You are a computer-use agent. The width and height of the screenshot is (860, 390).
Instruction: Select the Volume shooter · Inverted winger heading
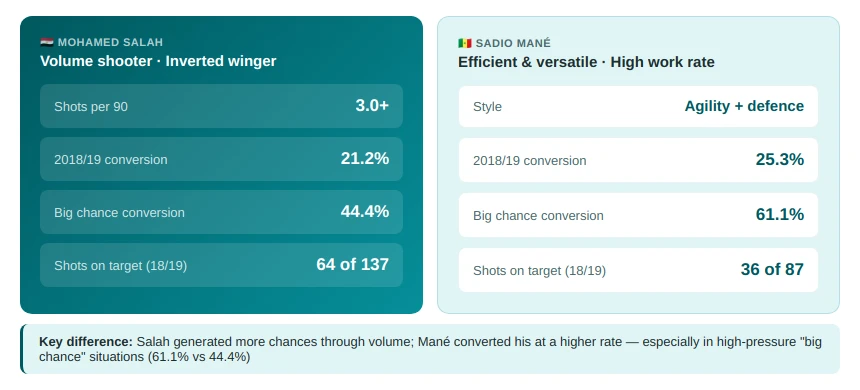[158, 61]
